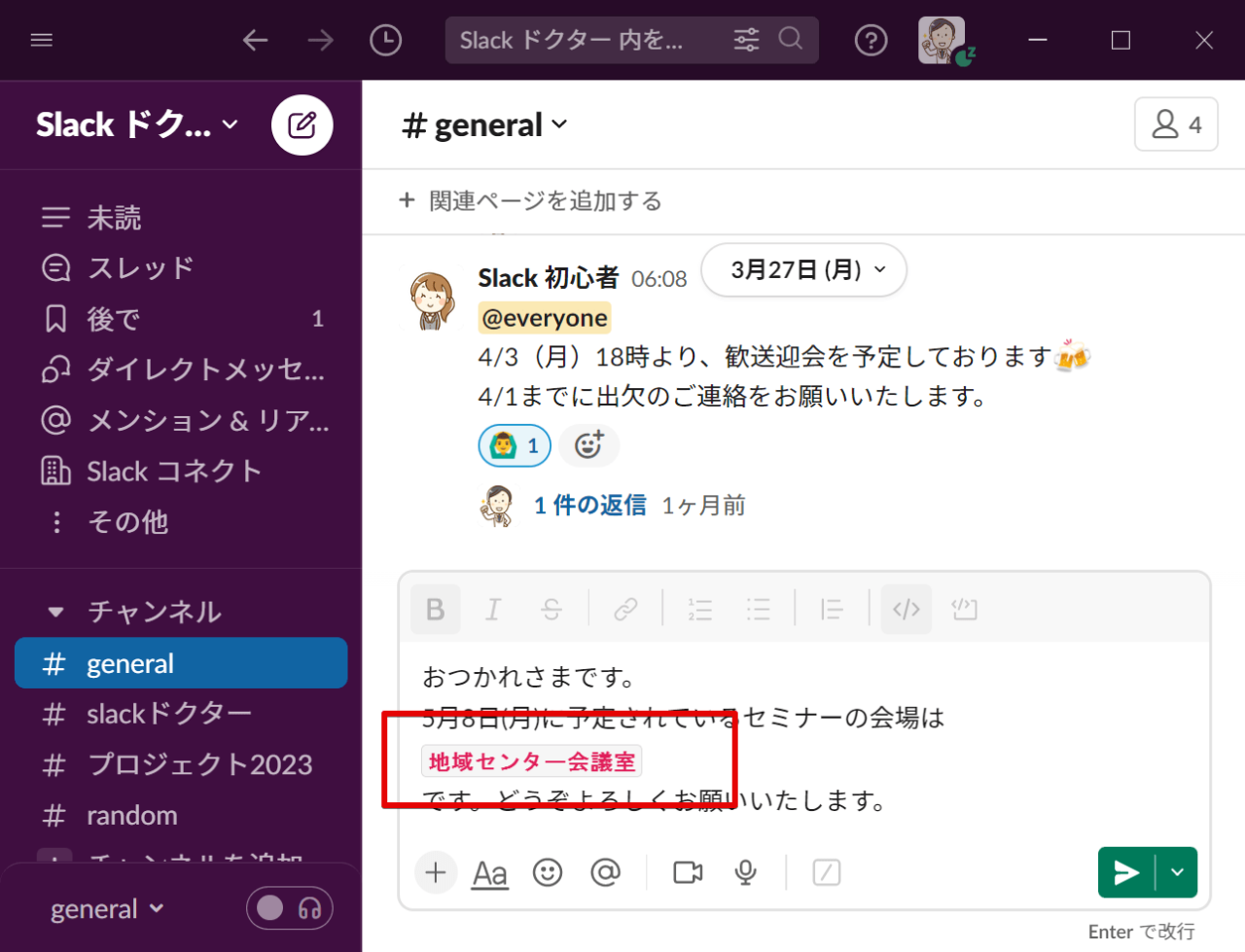This screenshot has height=952, width=1245.
Task: Open the # general channel header dropdown
Action: 484,125
